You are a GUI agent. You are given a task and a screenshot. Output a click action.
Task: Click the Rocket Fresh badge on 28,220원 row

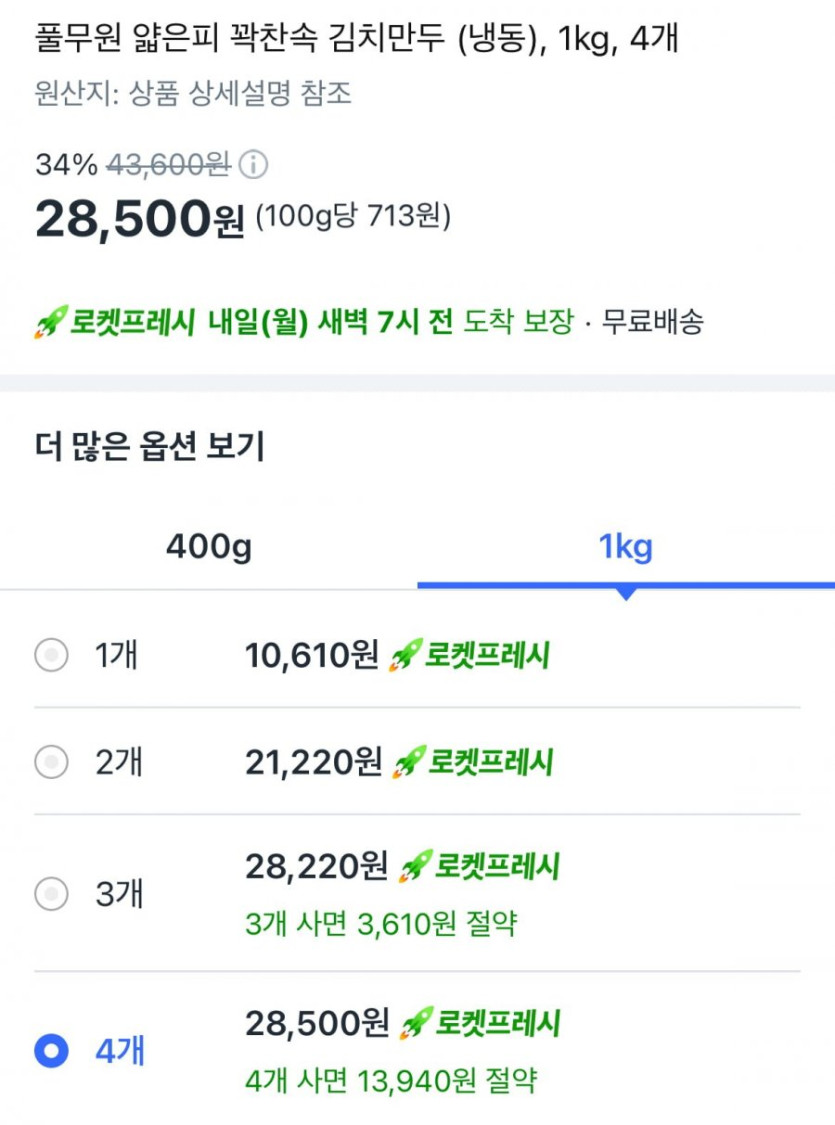(x=480, y=866)
